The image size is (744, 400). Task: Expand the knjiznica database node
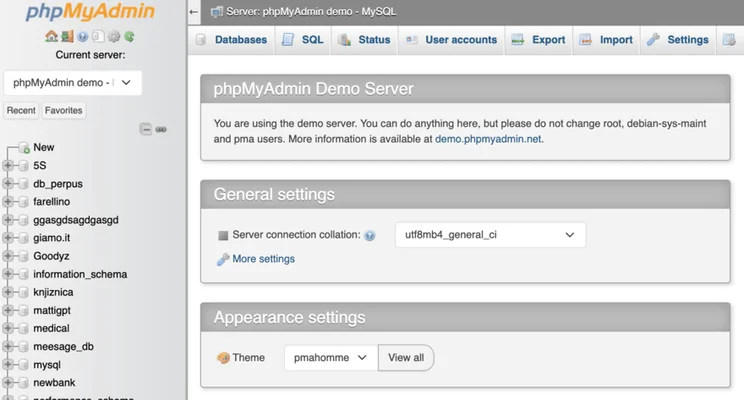click(x=8, y=292)
